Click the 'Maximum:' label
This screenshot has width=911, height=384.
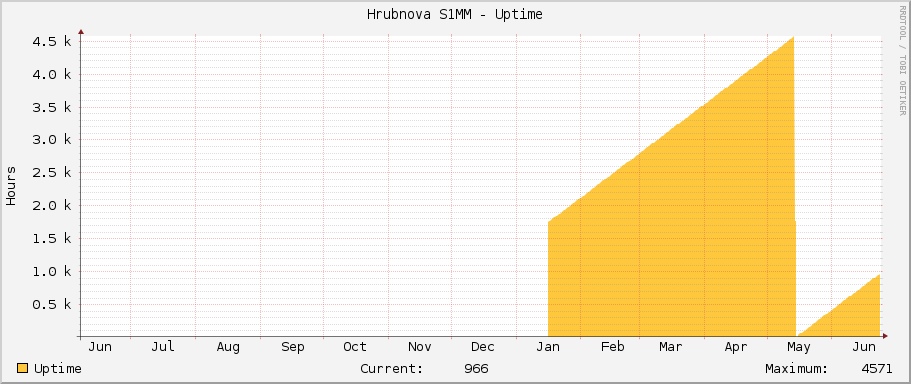point(797,369)
